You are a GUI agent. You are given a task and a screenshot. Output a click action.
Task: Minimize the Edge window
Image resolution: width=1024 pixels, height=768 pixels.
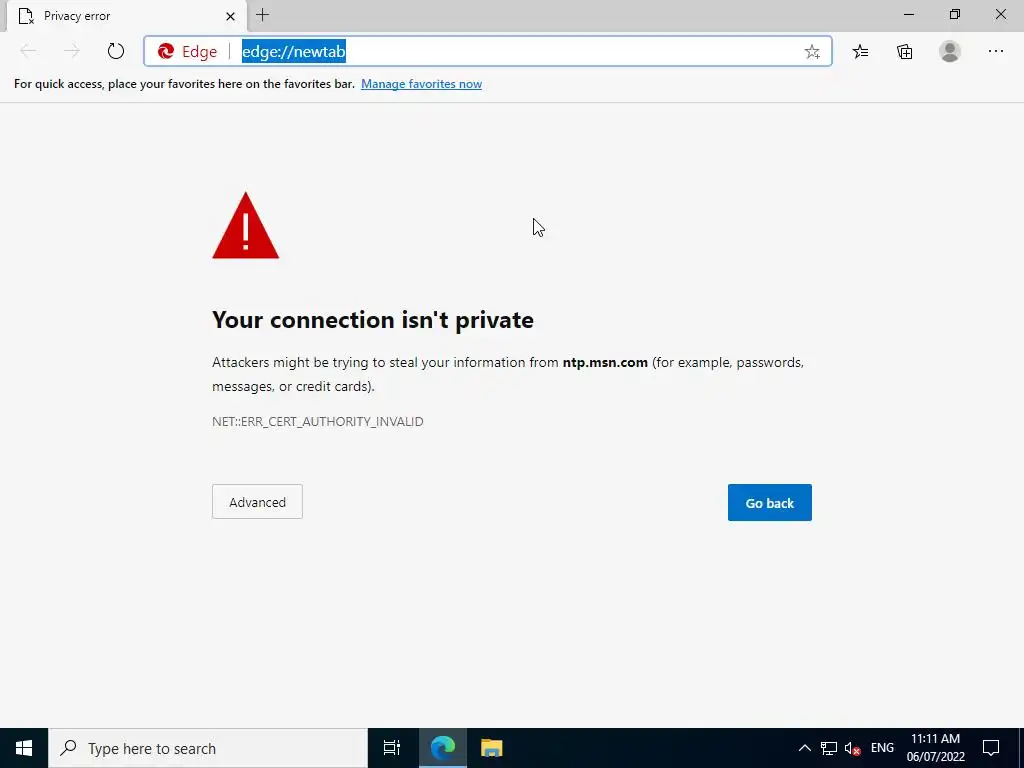(x=909, y=14)
